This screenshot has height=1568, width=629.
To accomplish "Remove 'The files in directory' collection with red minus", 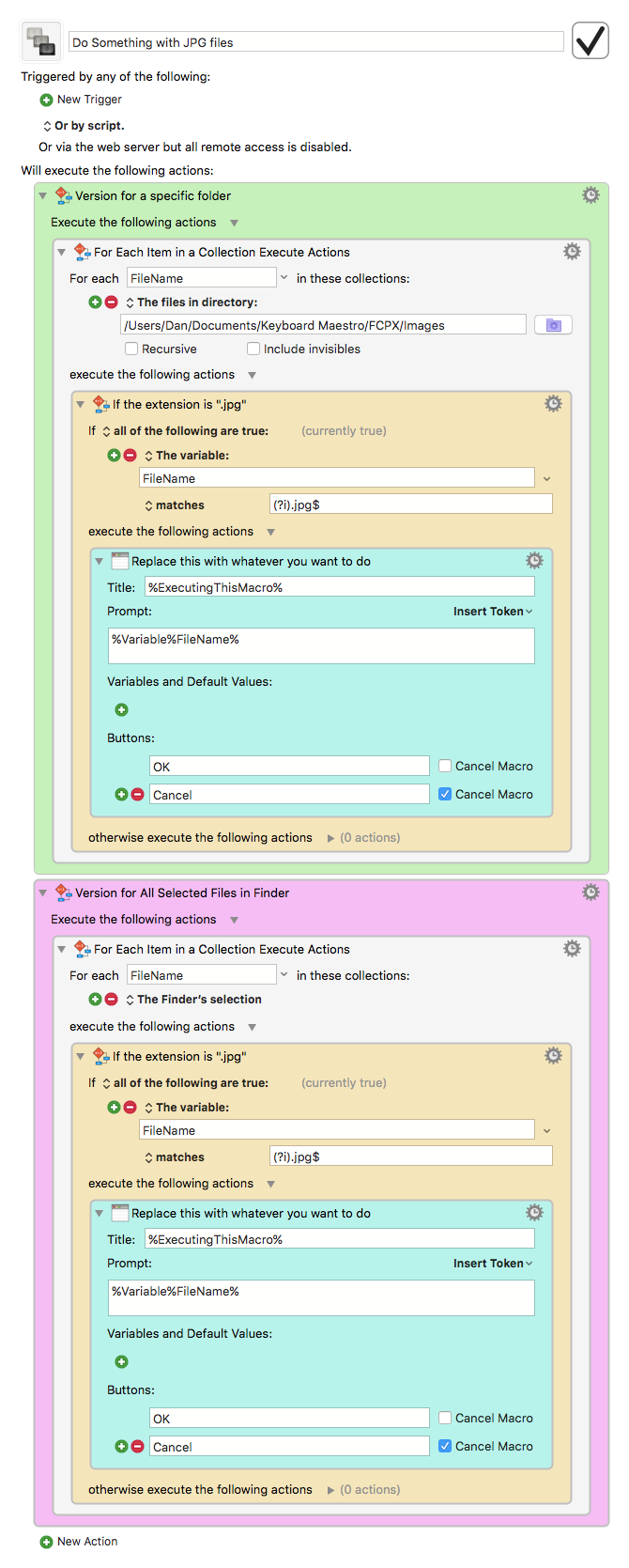I will 111,303.
